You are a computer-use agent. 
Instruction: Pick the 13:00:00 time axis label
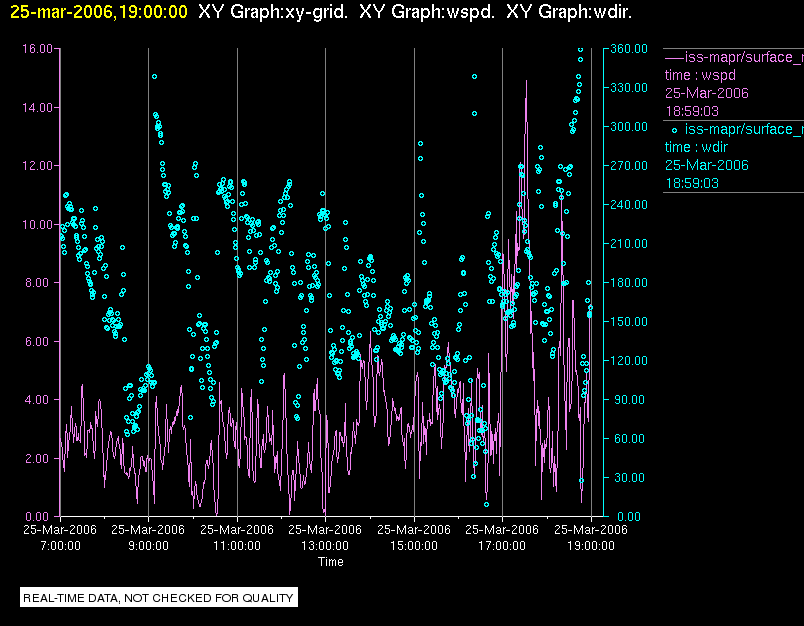325,546
